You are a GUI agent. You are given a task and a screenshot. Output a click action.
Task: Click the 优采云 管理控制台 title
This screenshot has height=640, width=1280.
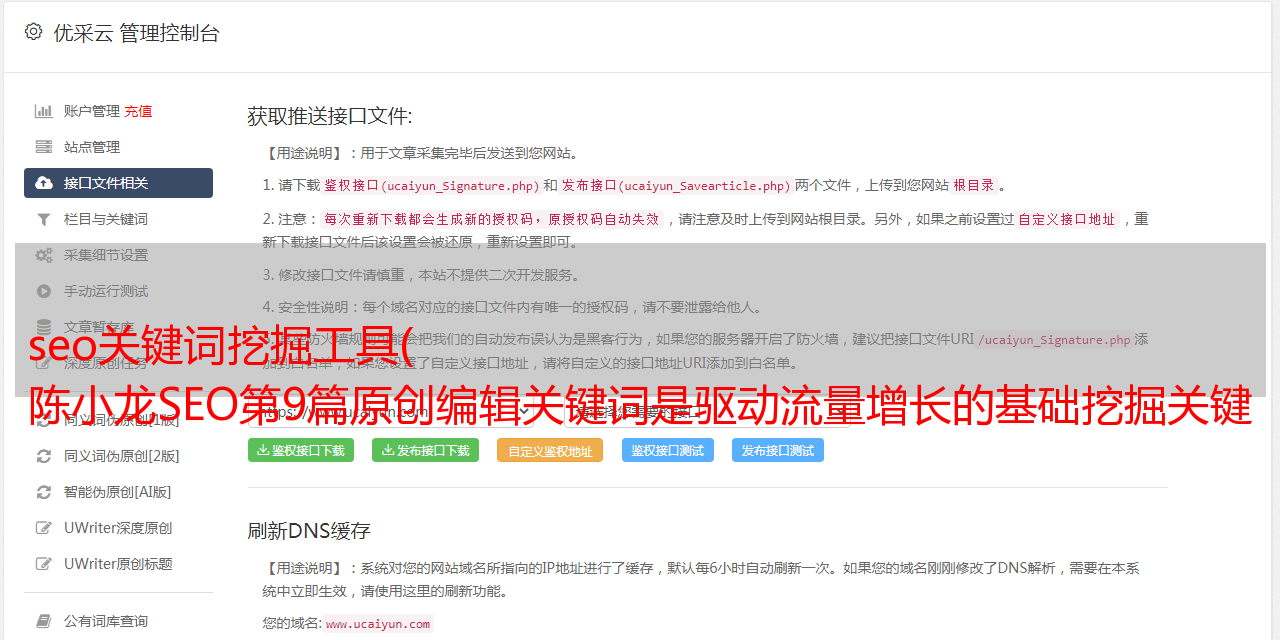pyautogui.click(x=136, y=33)
